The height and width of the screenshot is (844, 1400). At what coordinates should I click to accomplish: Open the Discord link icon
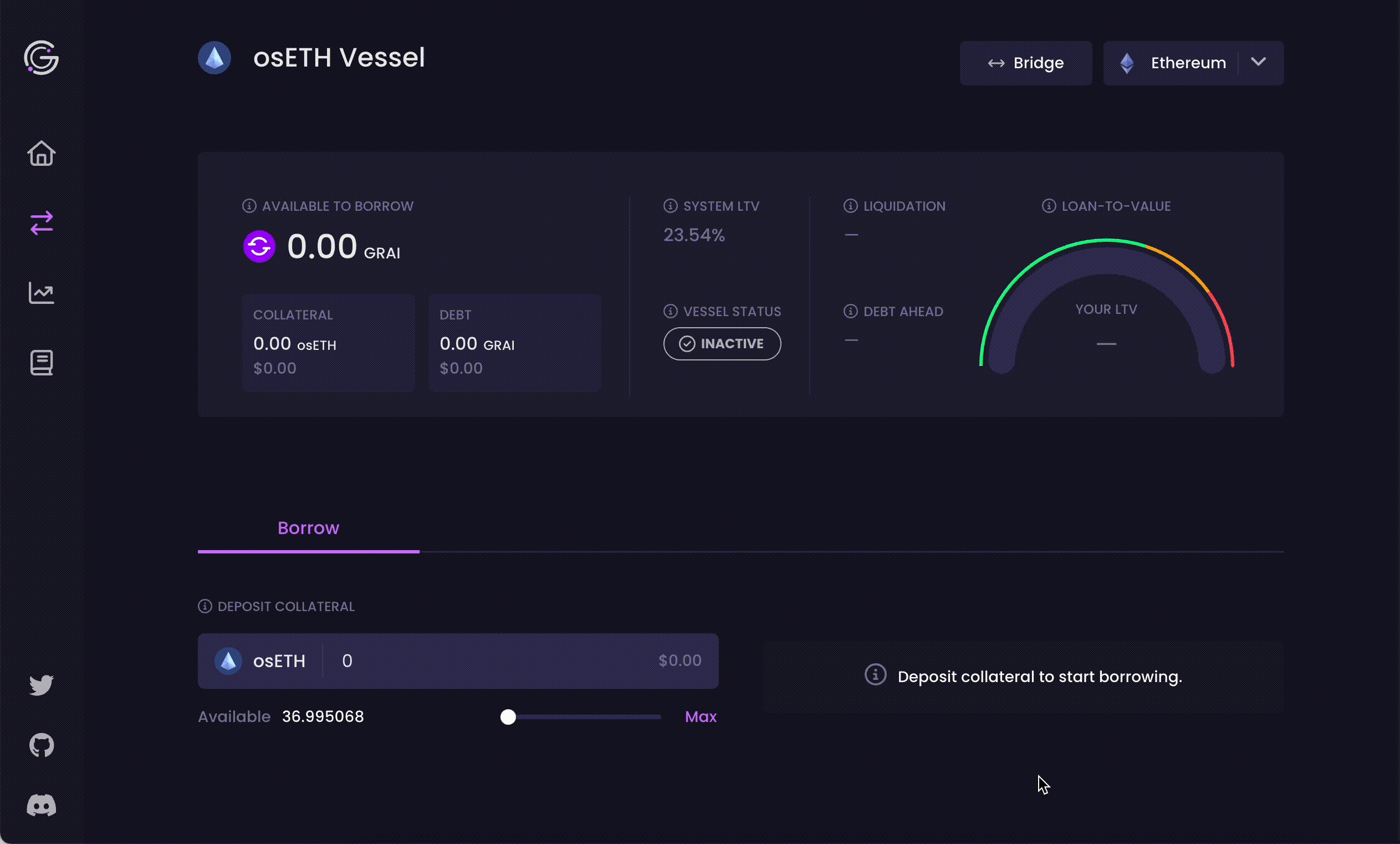[x=42, y=805]
